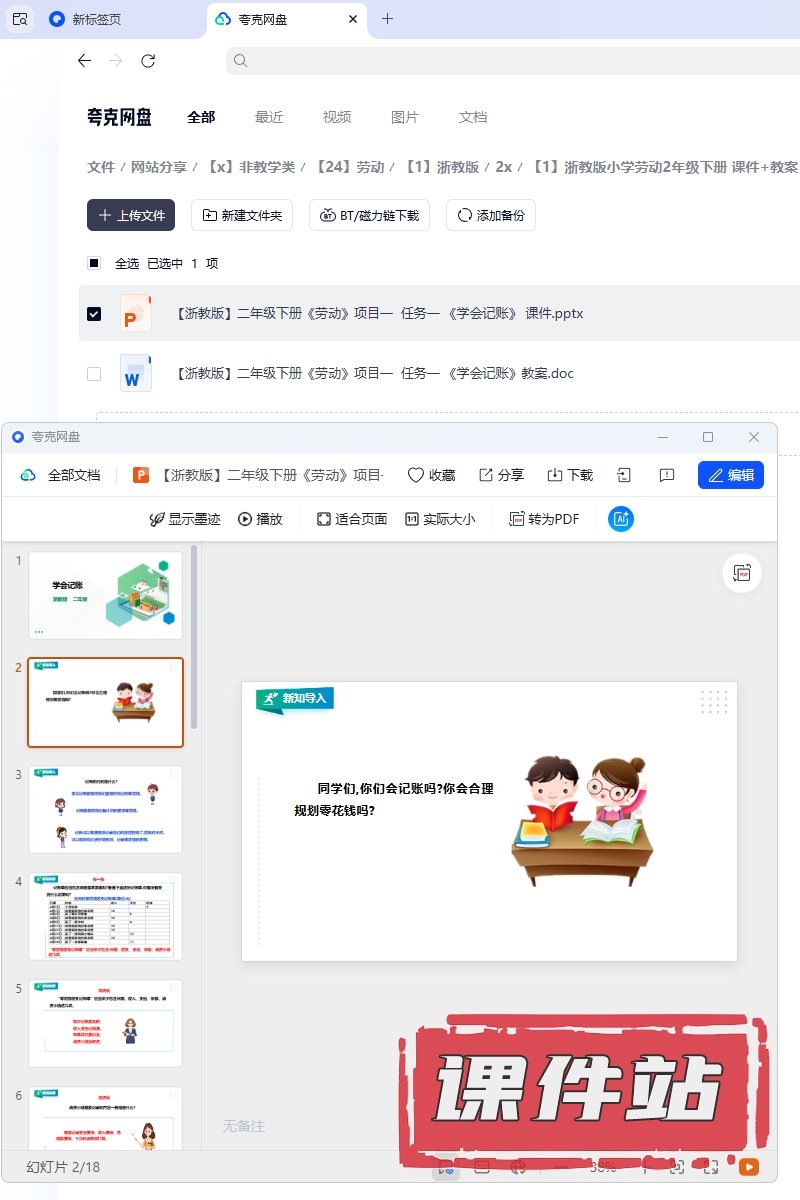Click the feedback speech bubble icon
Image resolution: width=800 pixels, height=1200 pixels.
coord(667,475)
